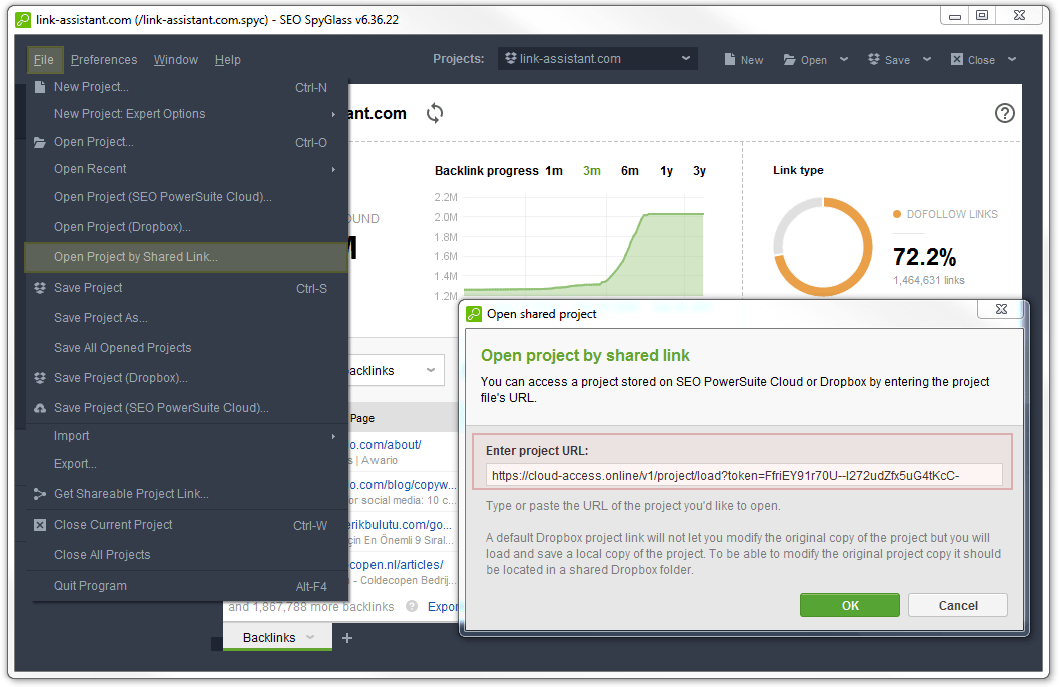Close the Open shared project dialog

1001,309
